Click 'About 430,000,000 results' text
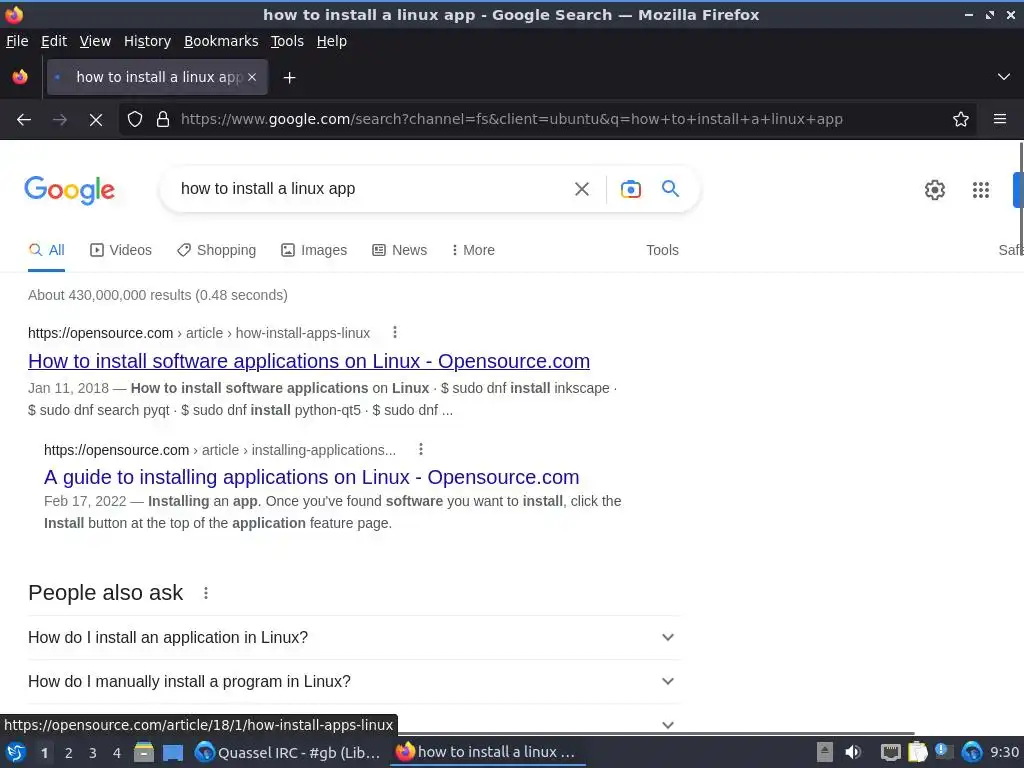The height and width of the screenshot is (768, 1024). [158, 295]
